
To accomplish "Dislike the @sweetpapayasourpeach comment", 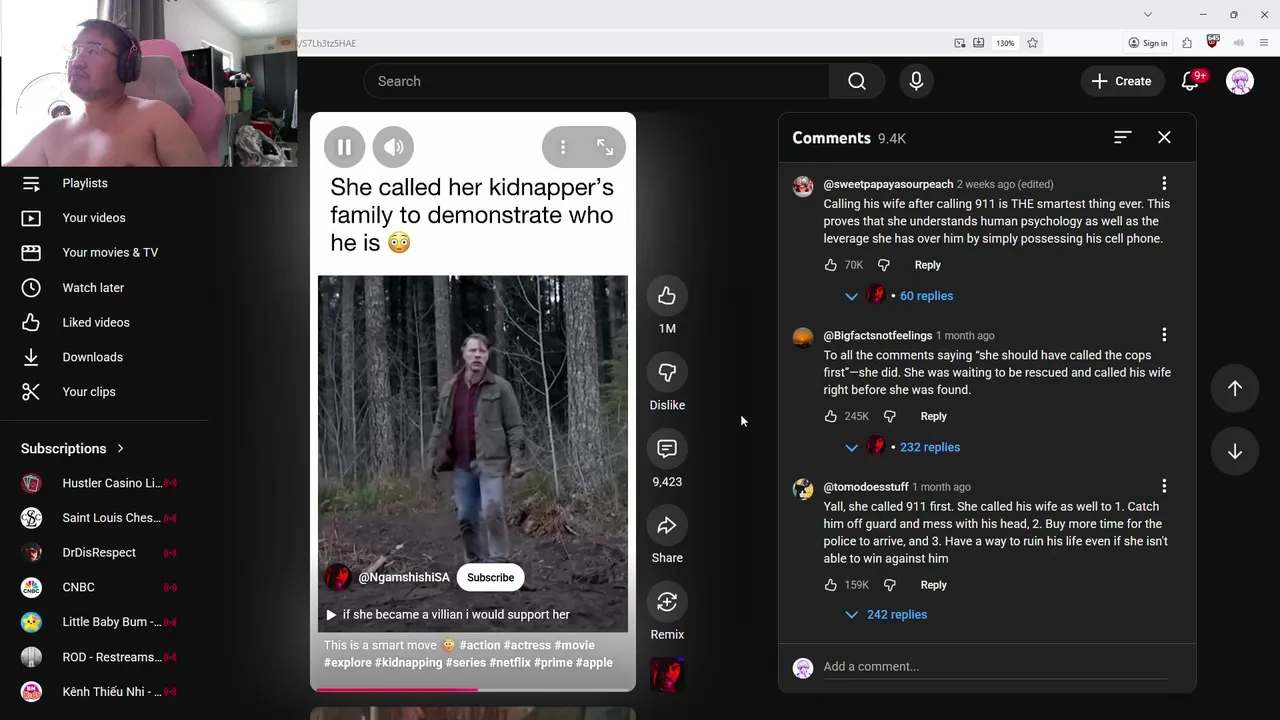I will pos(884,265).
